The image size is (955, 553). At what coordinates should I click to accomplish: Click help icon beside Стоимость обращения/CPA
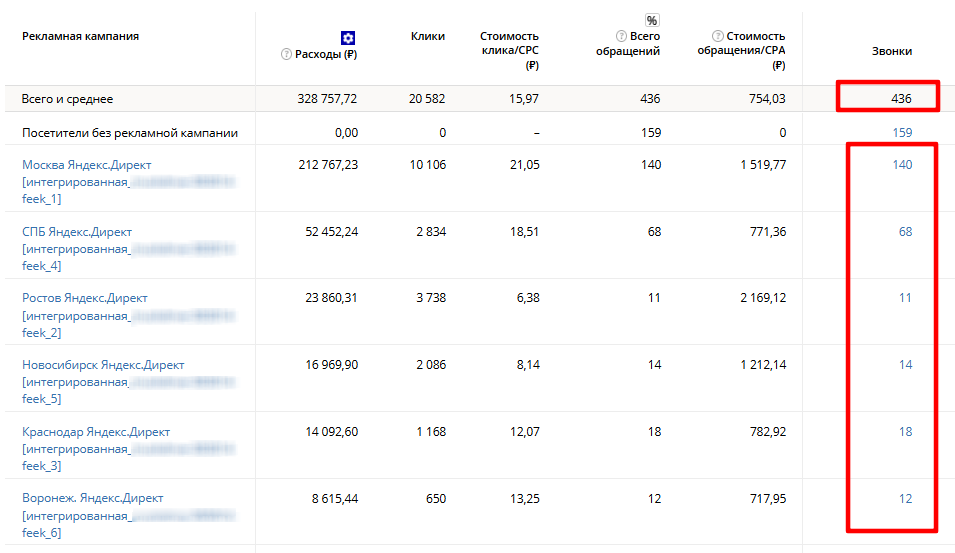pos(717,37)
